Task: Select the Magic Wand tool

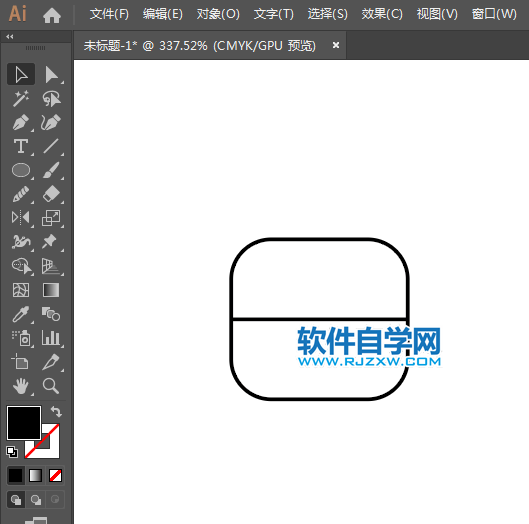Action: (21, 98)
